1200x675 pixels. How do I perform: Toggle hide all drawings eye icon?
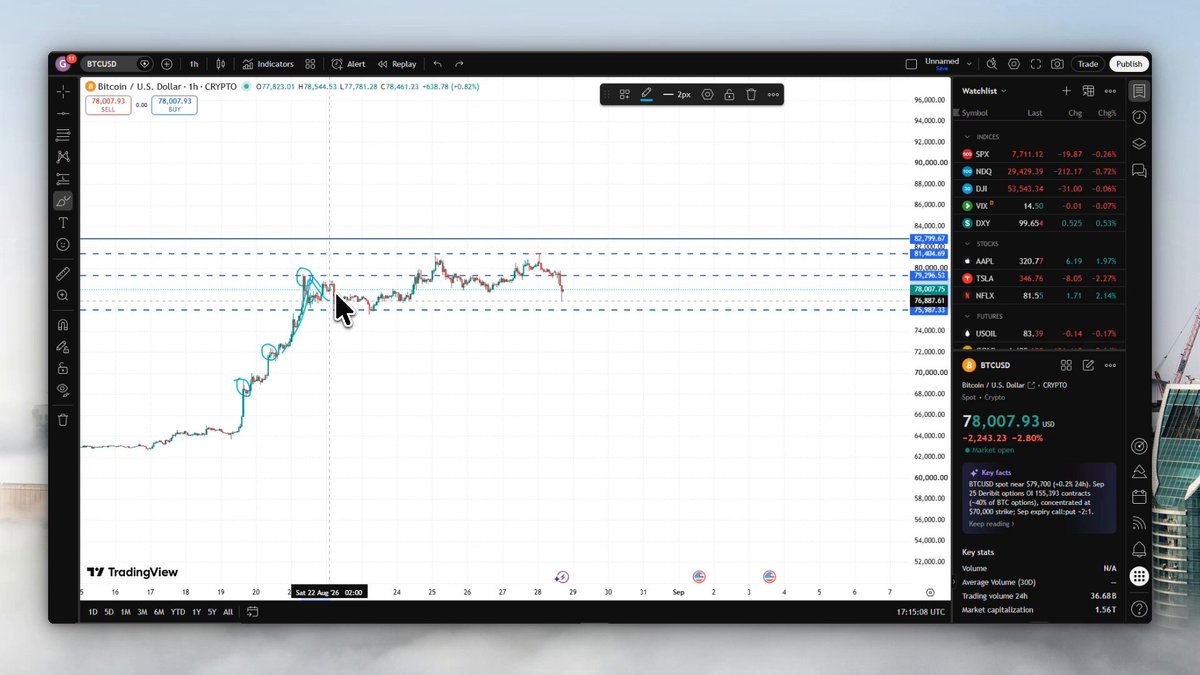pos(63,390)
